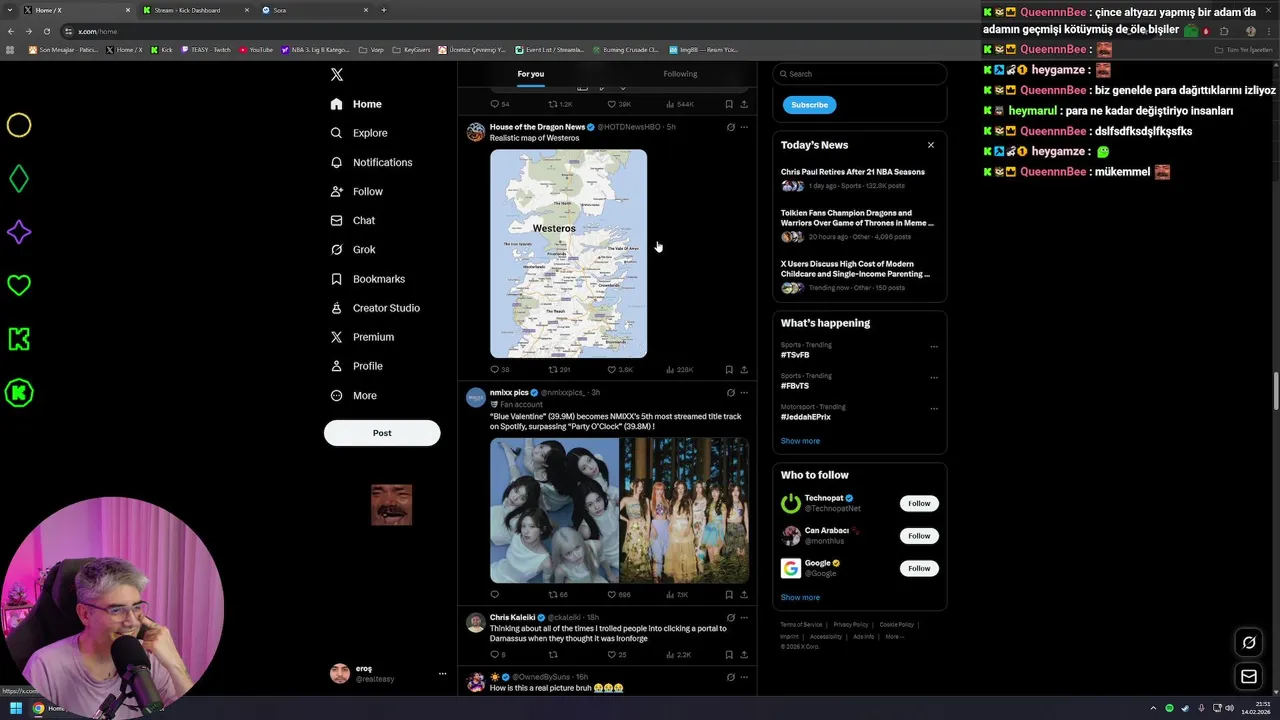Click Show more under What's happening
Image resolution: width=1280 pixels, height=720 pixels.
tap(800, 441)
